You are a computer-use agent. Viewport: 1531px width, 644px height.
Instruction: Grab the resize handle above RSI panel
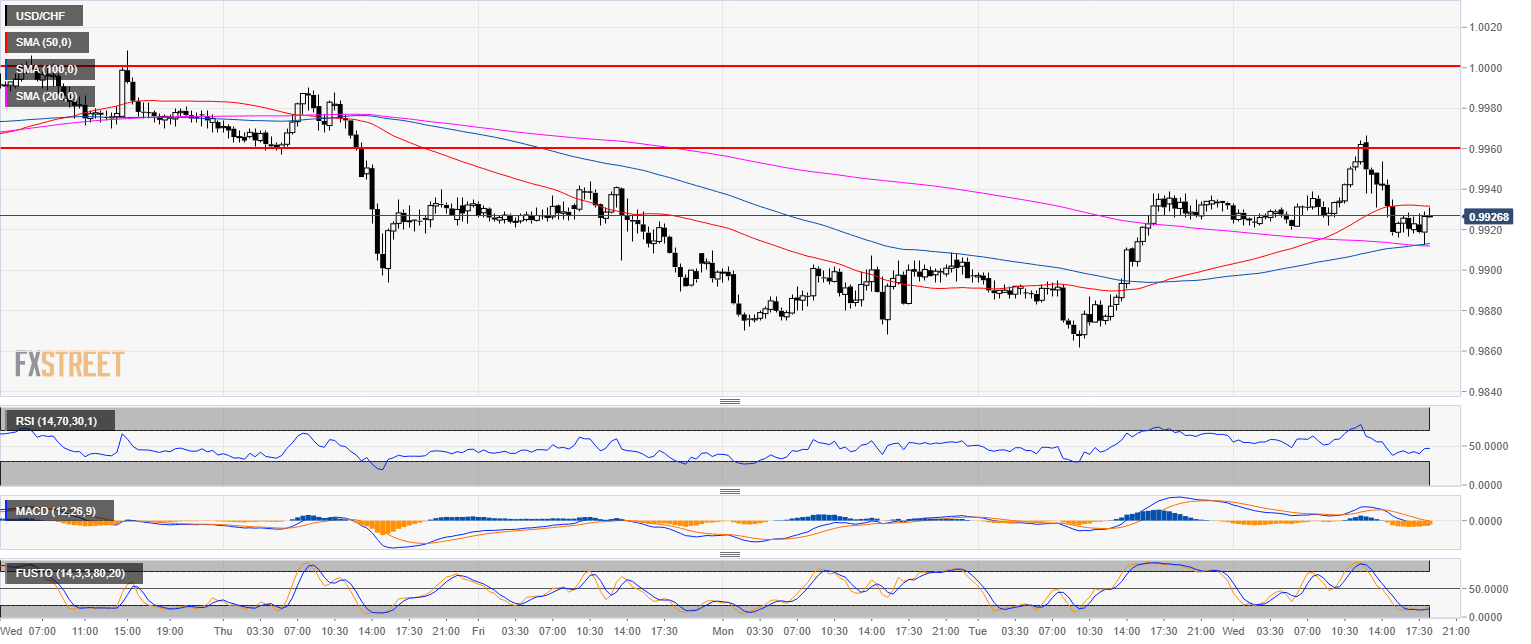click(x=729, y=401)
